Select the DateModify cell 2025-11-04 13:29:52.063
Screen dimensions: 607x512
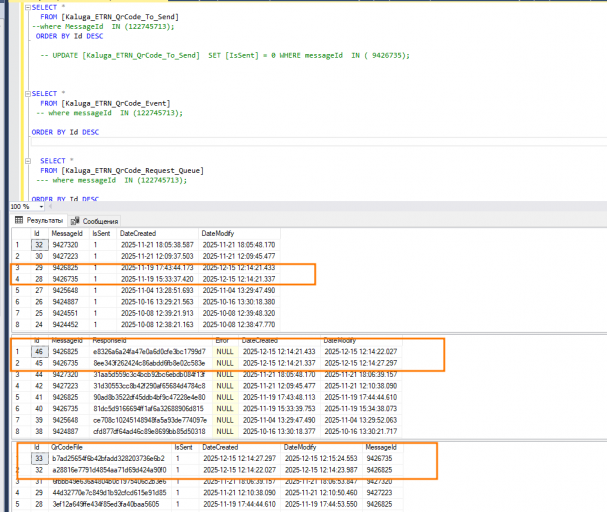coord(361,420)
